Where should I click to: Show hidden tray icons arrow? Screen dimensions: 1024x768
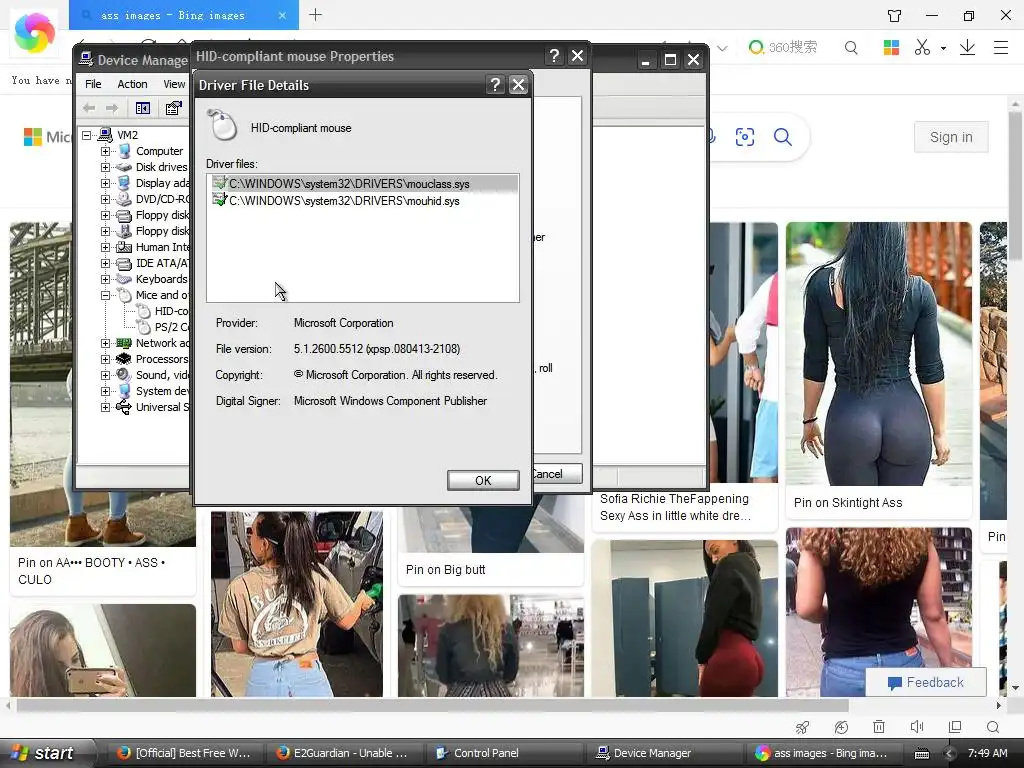click(x=950, y=754)
